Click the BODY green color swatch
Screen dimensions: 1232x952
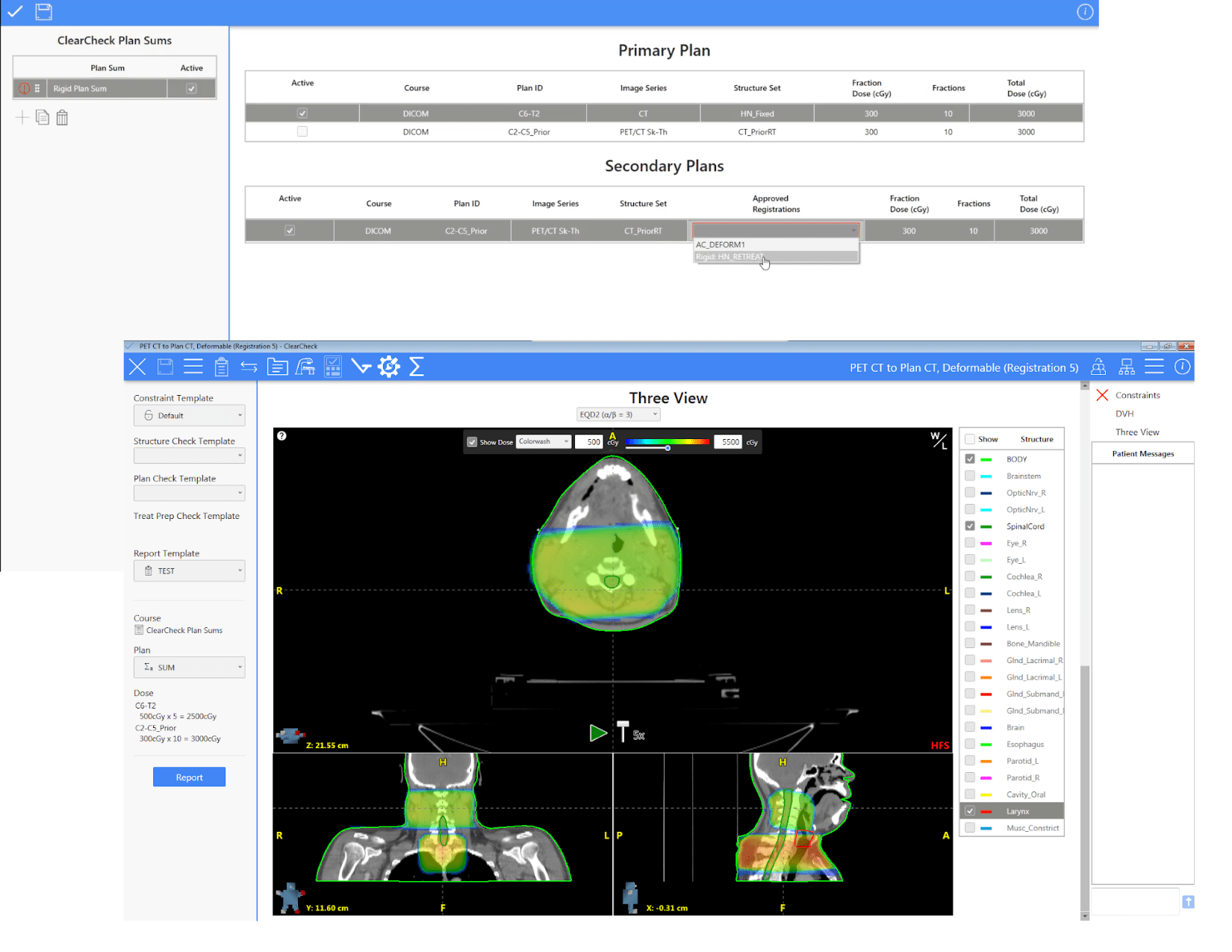tap(986, 459)
